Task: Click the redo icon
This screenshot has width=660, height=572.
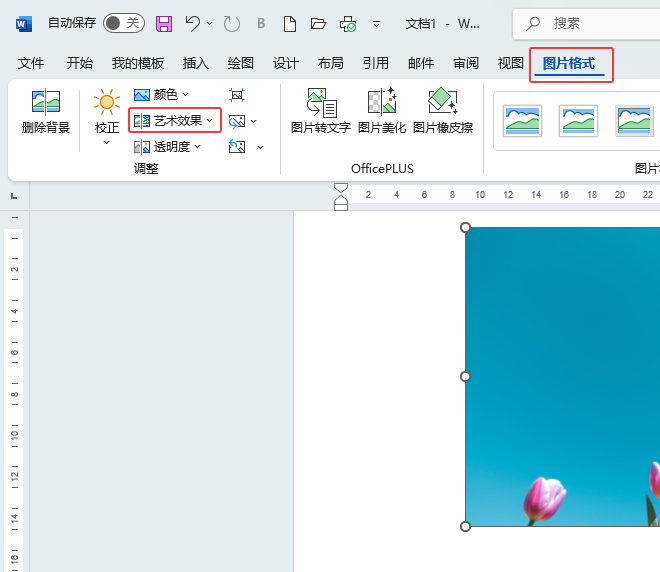Action: click(x=232, y=24)
